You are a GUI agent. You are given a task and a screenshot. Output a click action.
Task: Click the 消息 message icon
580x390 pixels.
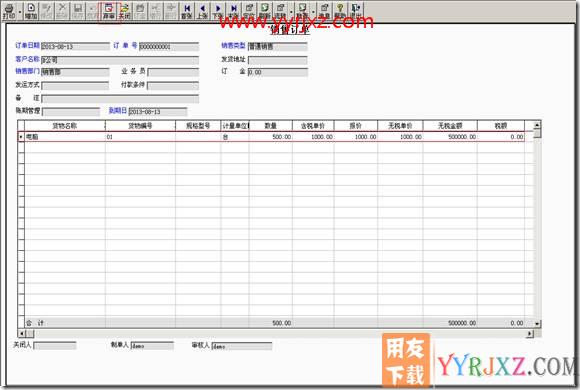coord(324,11)
